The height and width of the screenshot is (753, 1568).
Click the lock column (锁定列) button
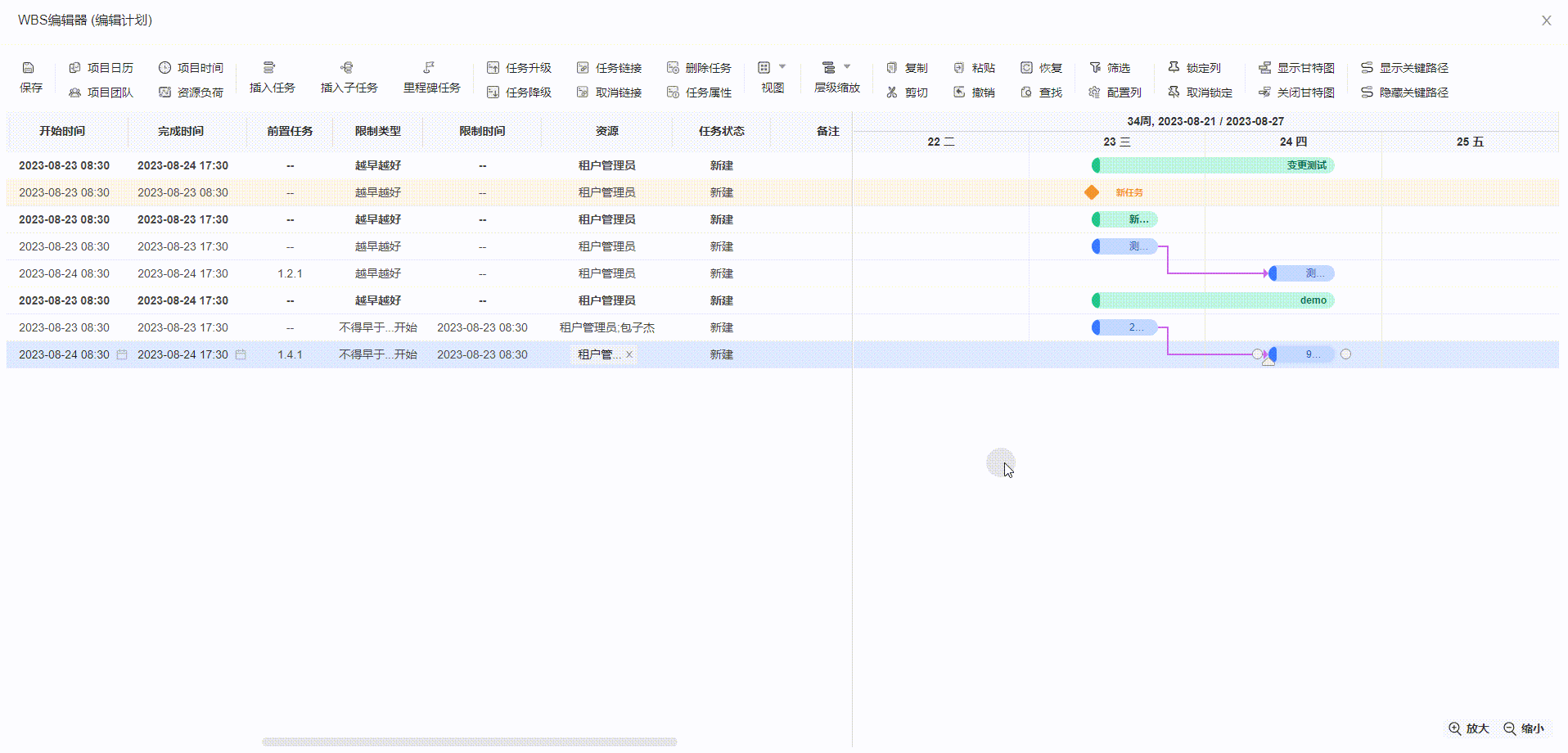[1194, 68]
